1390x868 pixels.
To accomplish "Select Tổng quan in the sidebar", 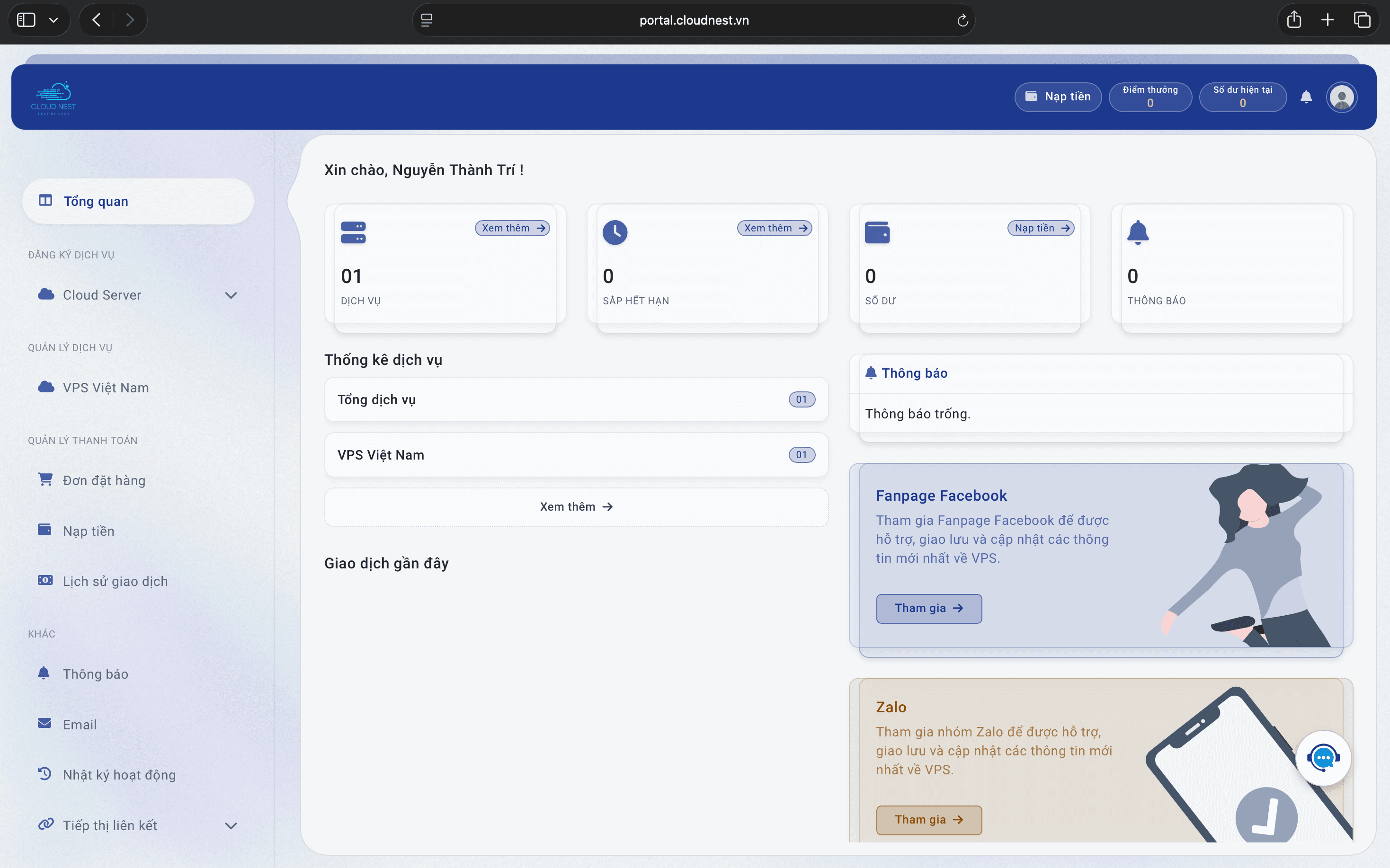I will pos(138,201).
